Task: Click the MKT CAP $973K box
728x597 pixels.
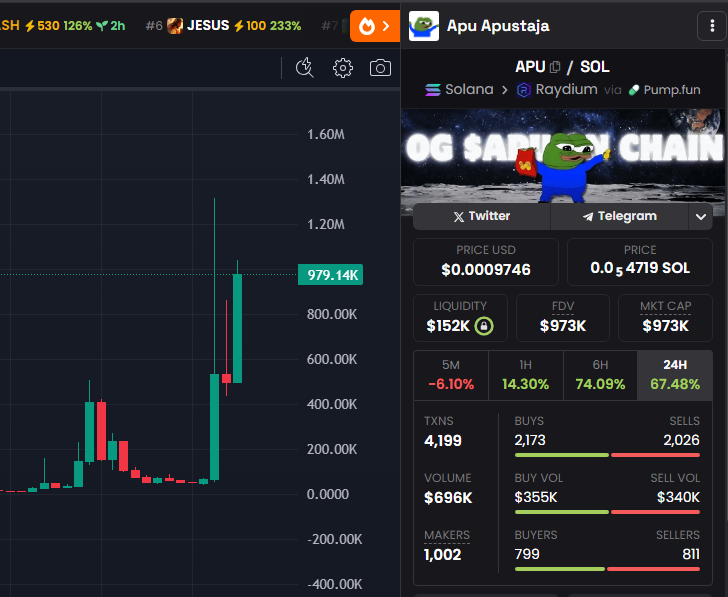Action: pyautogui.click(x=665, y=318)
